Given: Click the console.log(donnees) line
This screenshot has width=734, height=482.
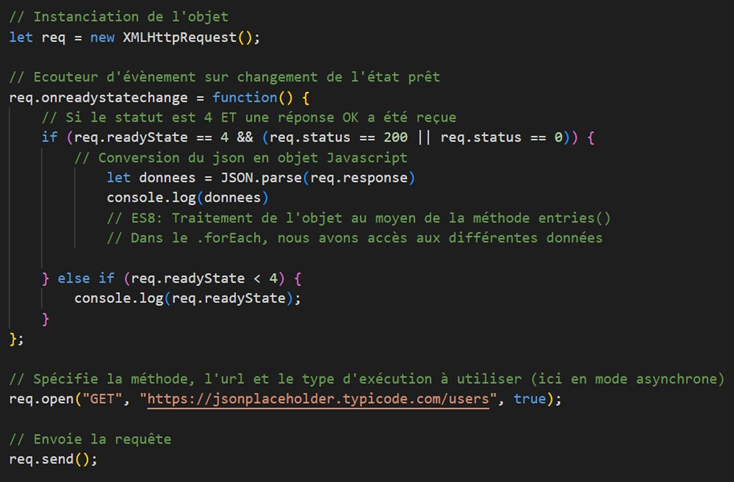Looking at the screenshot, I should point(188,197).
